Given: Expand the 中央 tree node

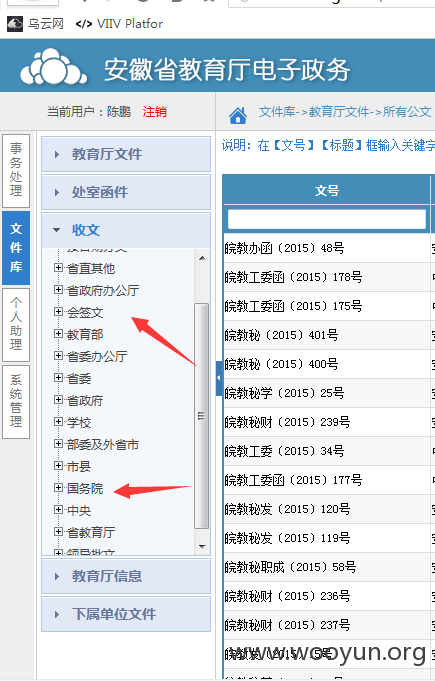Looking at the screenshot, I should coord(58,510).
